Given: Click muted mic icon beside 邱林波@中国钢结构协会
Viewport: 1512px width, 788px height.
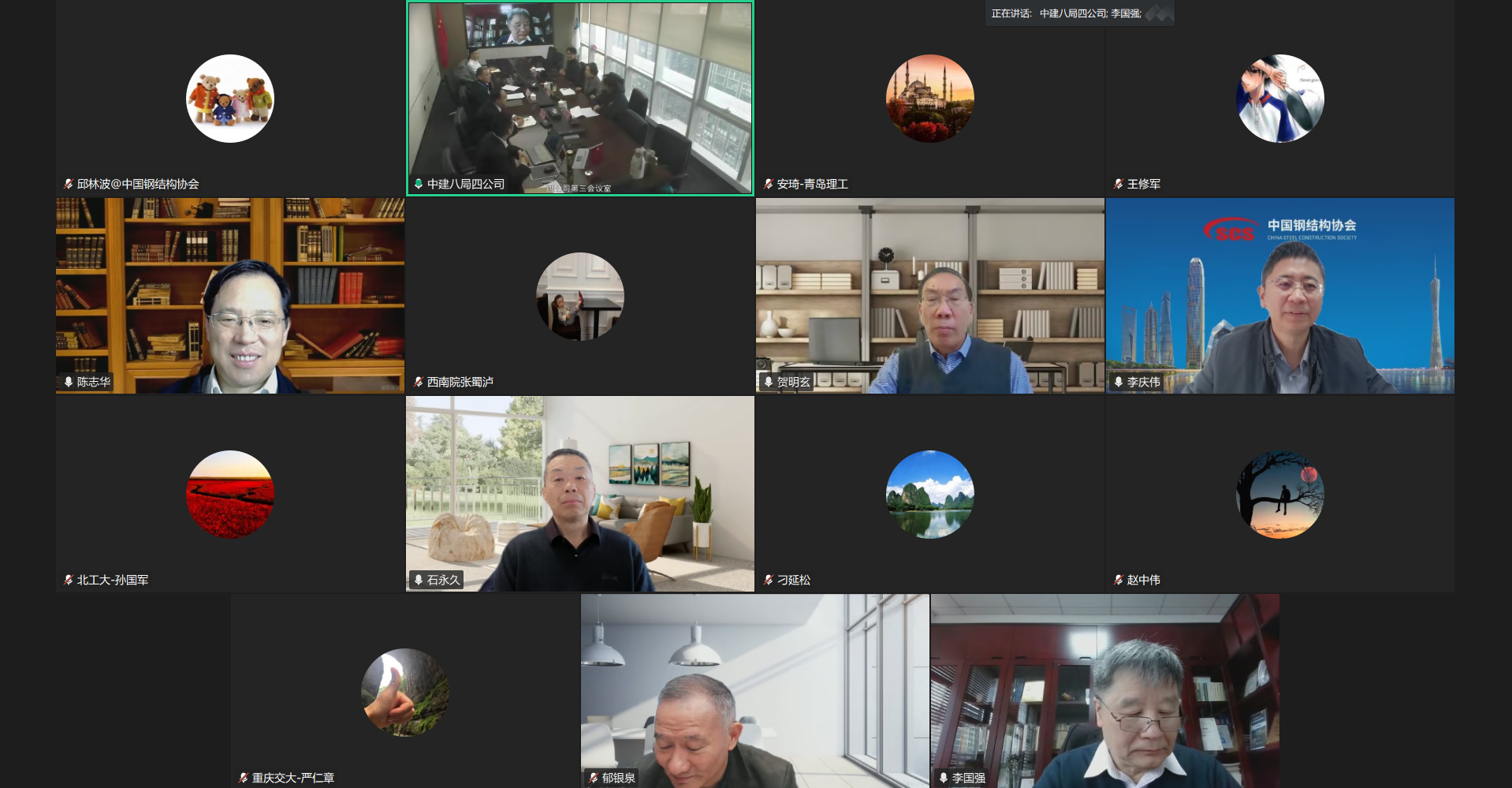Looking at the screenshot, I should [69, 184].
